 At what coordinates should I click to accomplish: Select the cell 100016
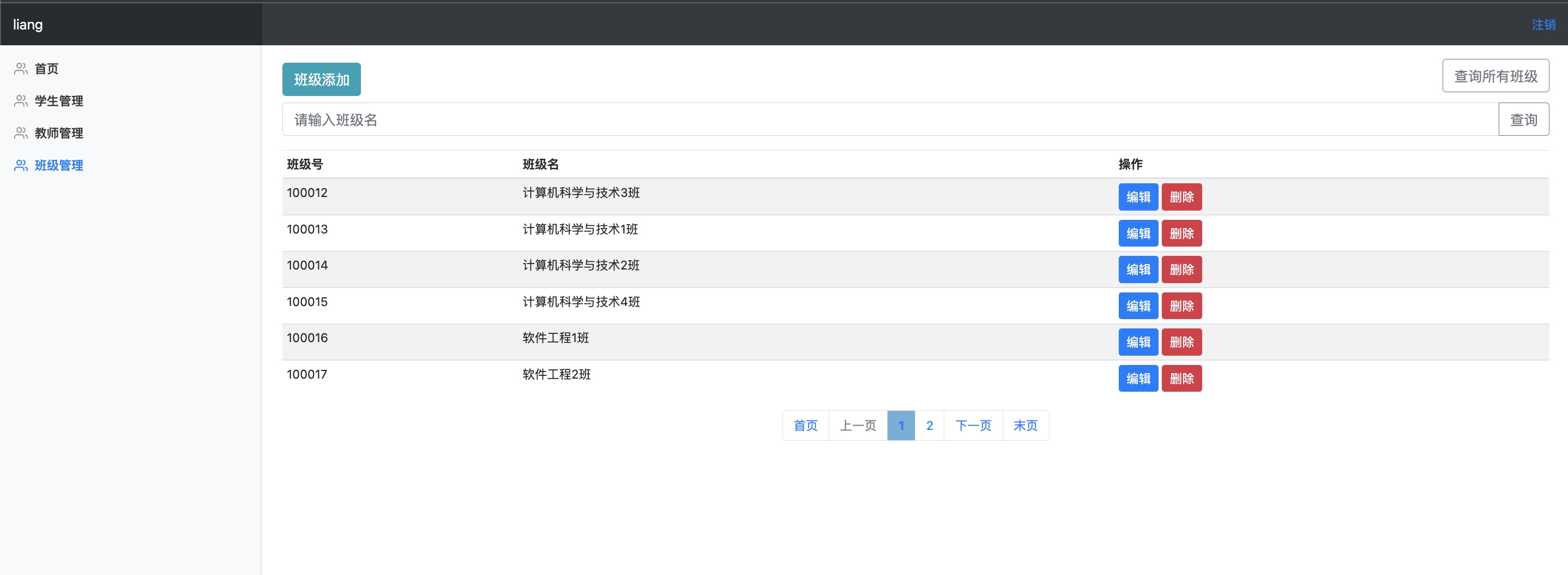point(307,338)
